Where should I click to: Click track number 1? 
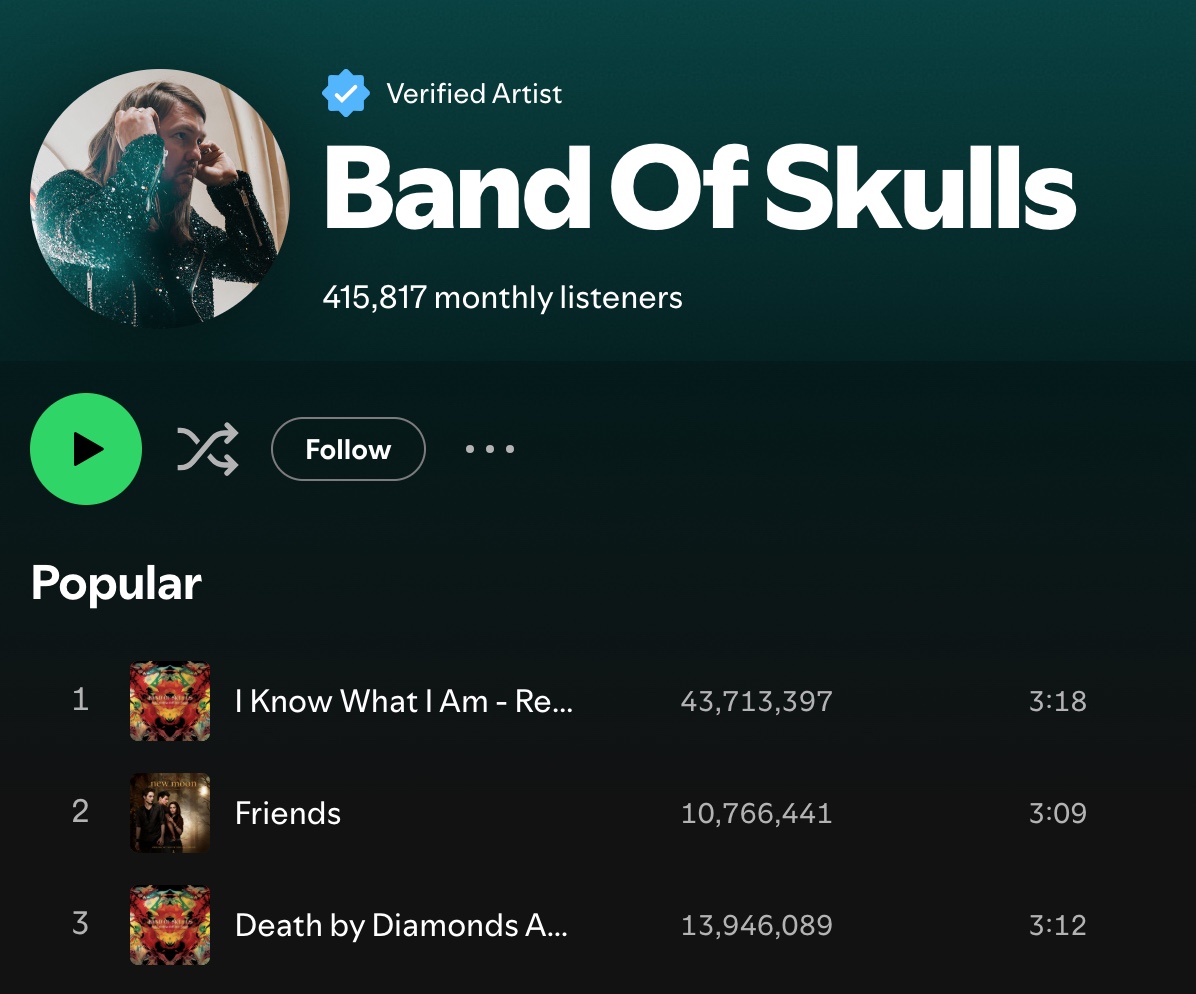pyautogui.click(x=81, y=699)
